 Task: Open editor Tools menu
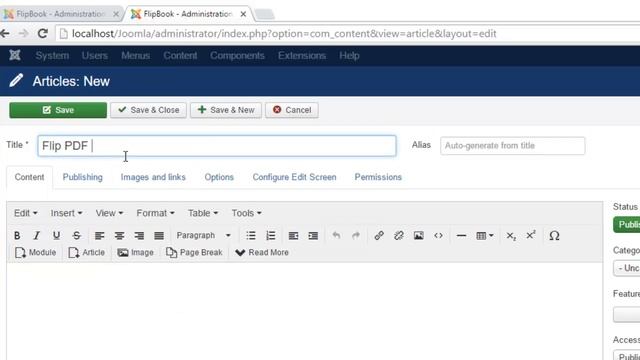246,213
